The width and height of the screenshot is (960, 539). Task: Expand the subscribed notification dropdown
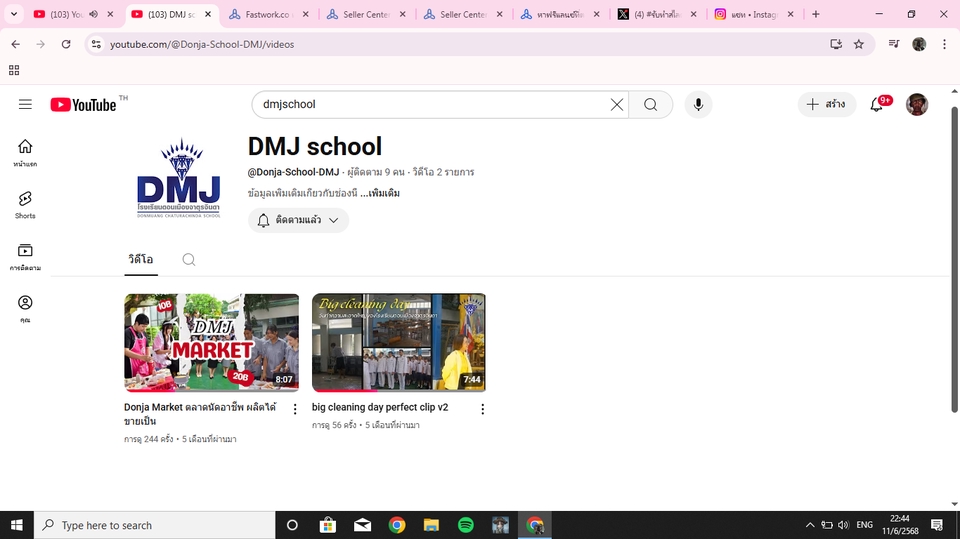point(298,220)
